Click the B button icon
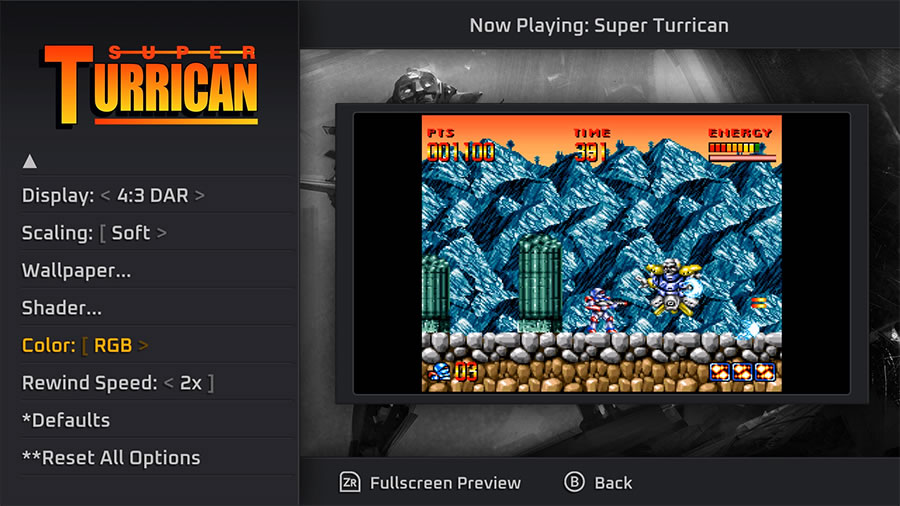The image size is (900, 506). pyautogui.click(x=574, y=482)
